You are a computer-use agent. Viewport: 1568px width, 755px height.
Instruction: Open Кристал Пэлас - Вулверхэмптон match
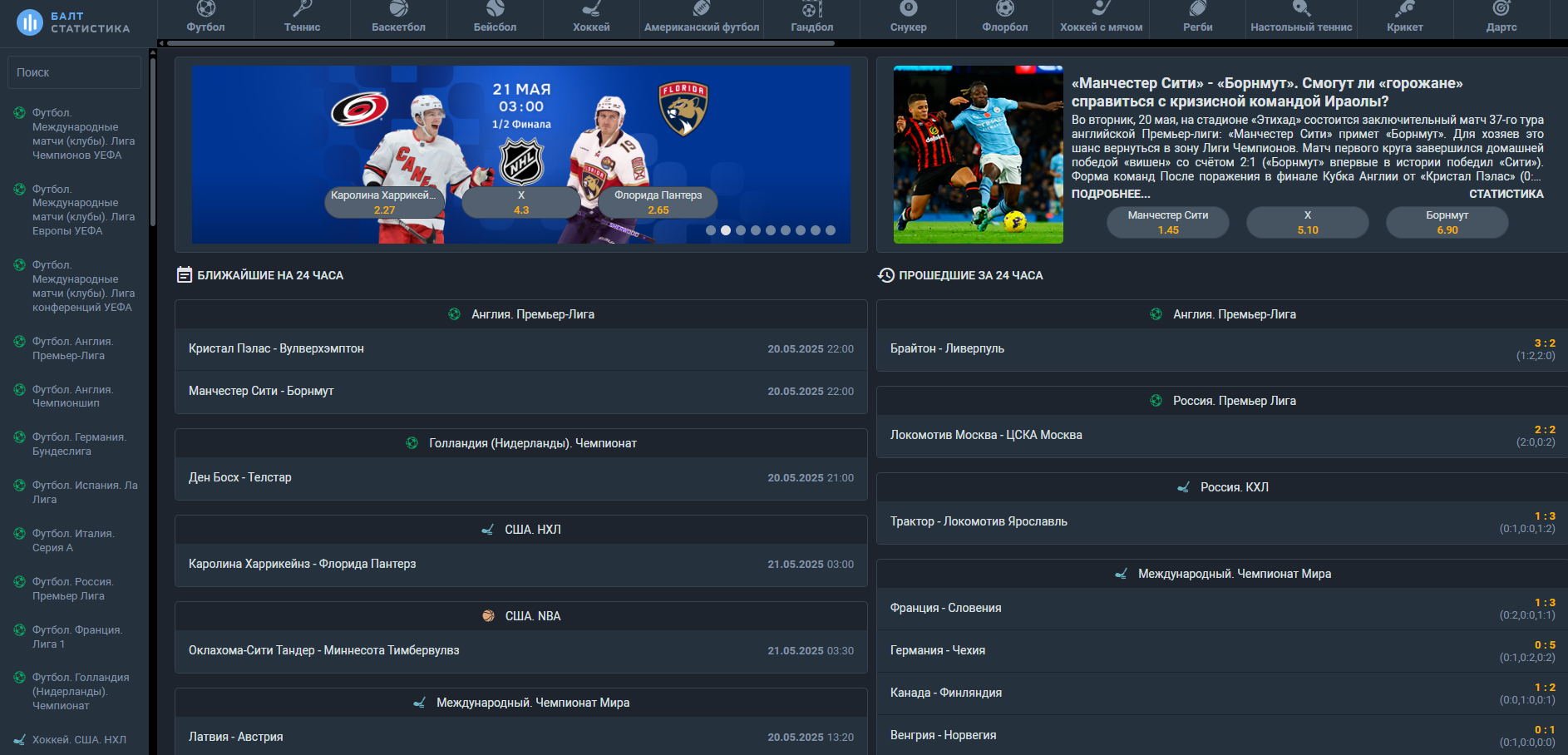tap(521, 349)
